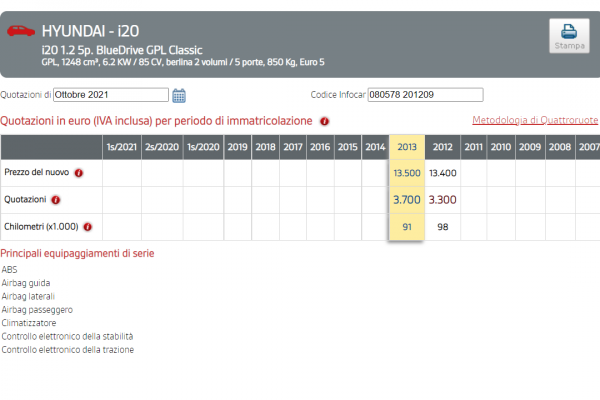Click Principali equipaggiamenti di serie heading

coord(77,253)
